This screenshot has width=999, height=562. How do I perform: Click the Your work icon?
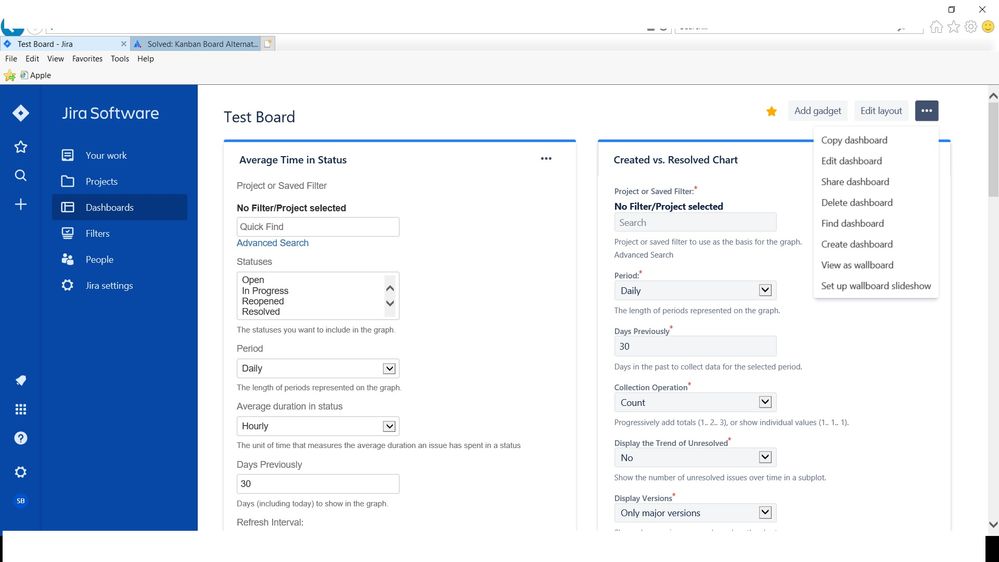coord(68,155)
